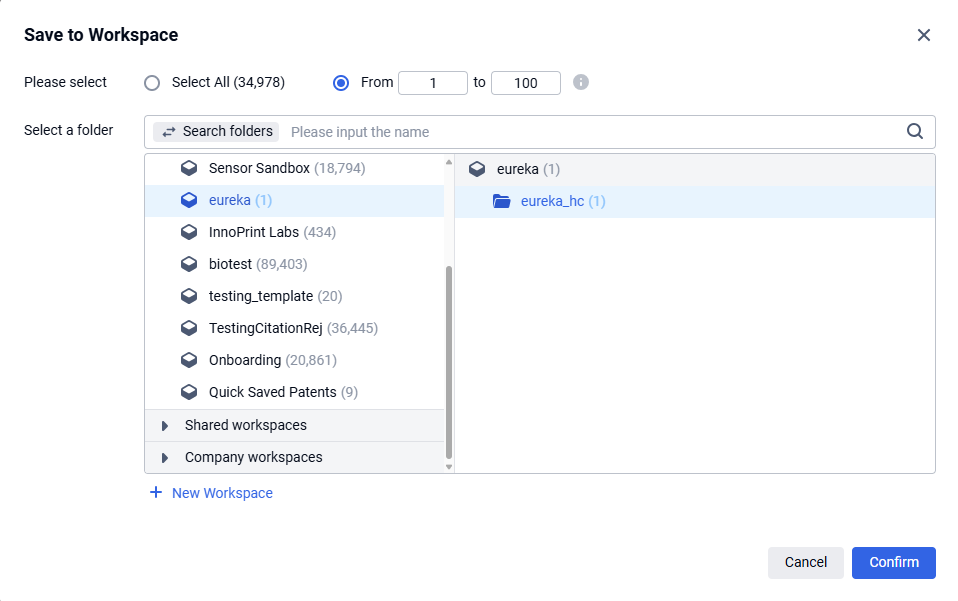This screenshot has width=958, height=601.
Task: Click the plus icon for New Workspace
Action: tap(156, 493)
